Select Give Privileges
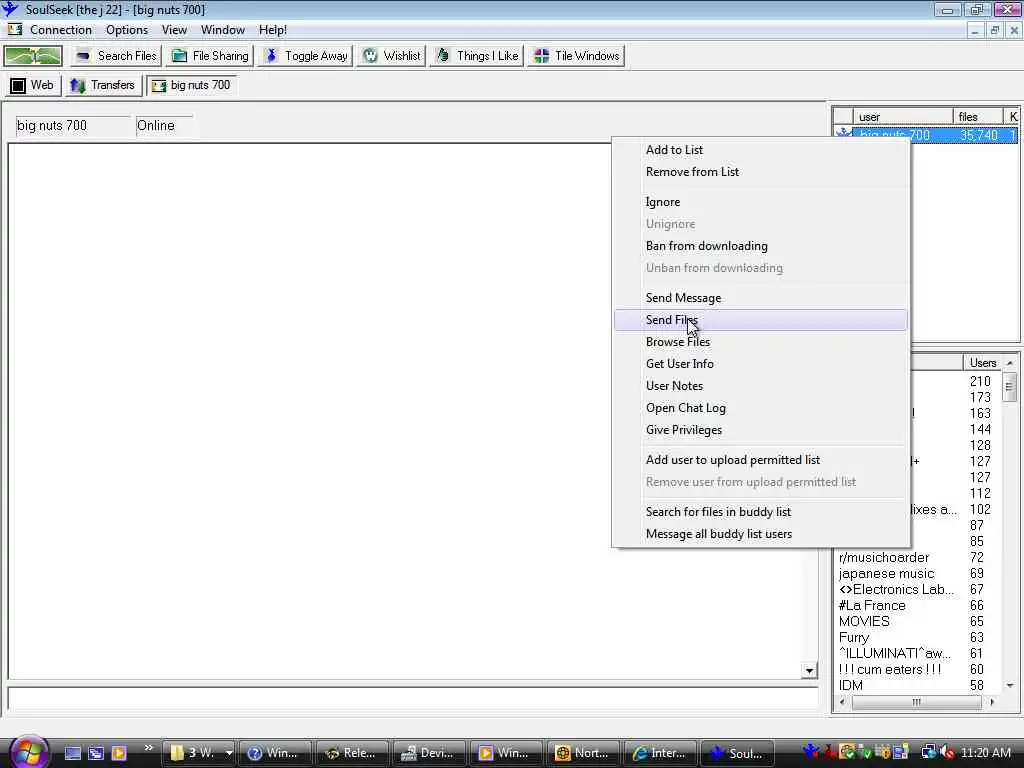The image size is (1024, 768). click(761, 430)
